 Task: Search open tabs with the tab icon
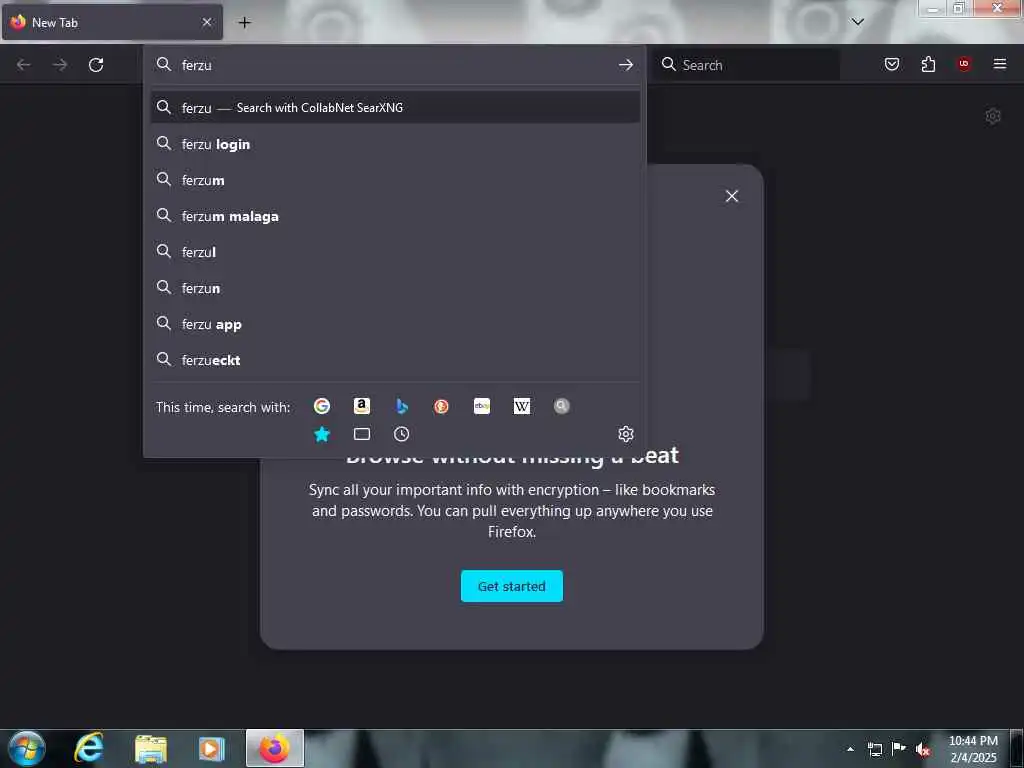[x=362, y=434]
